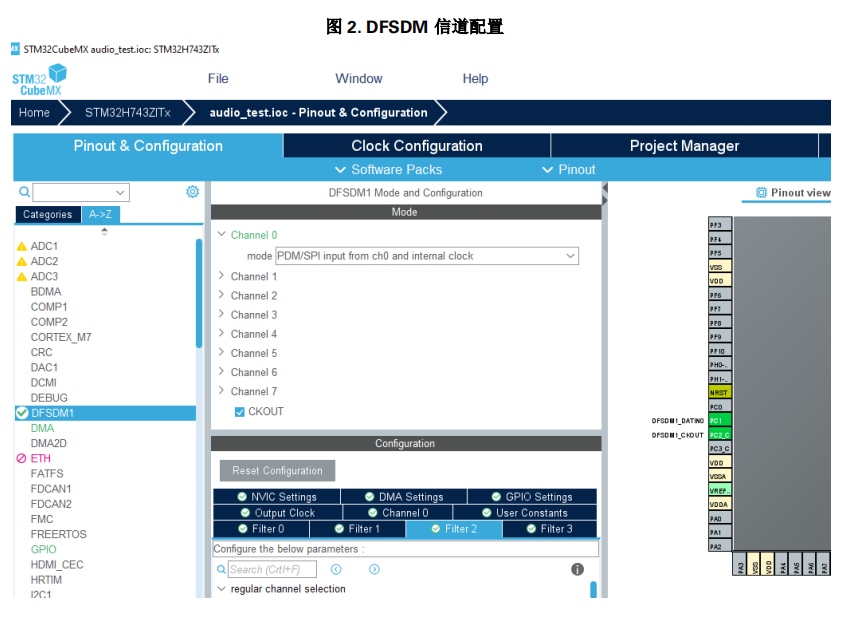Open the Channel 0 configuration tab
The image size is (854, 622).
click(x=398, y=513)
